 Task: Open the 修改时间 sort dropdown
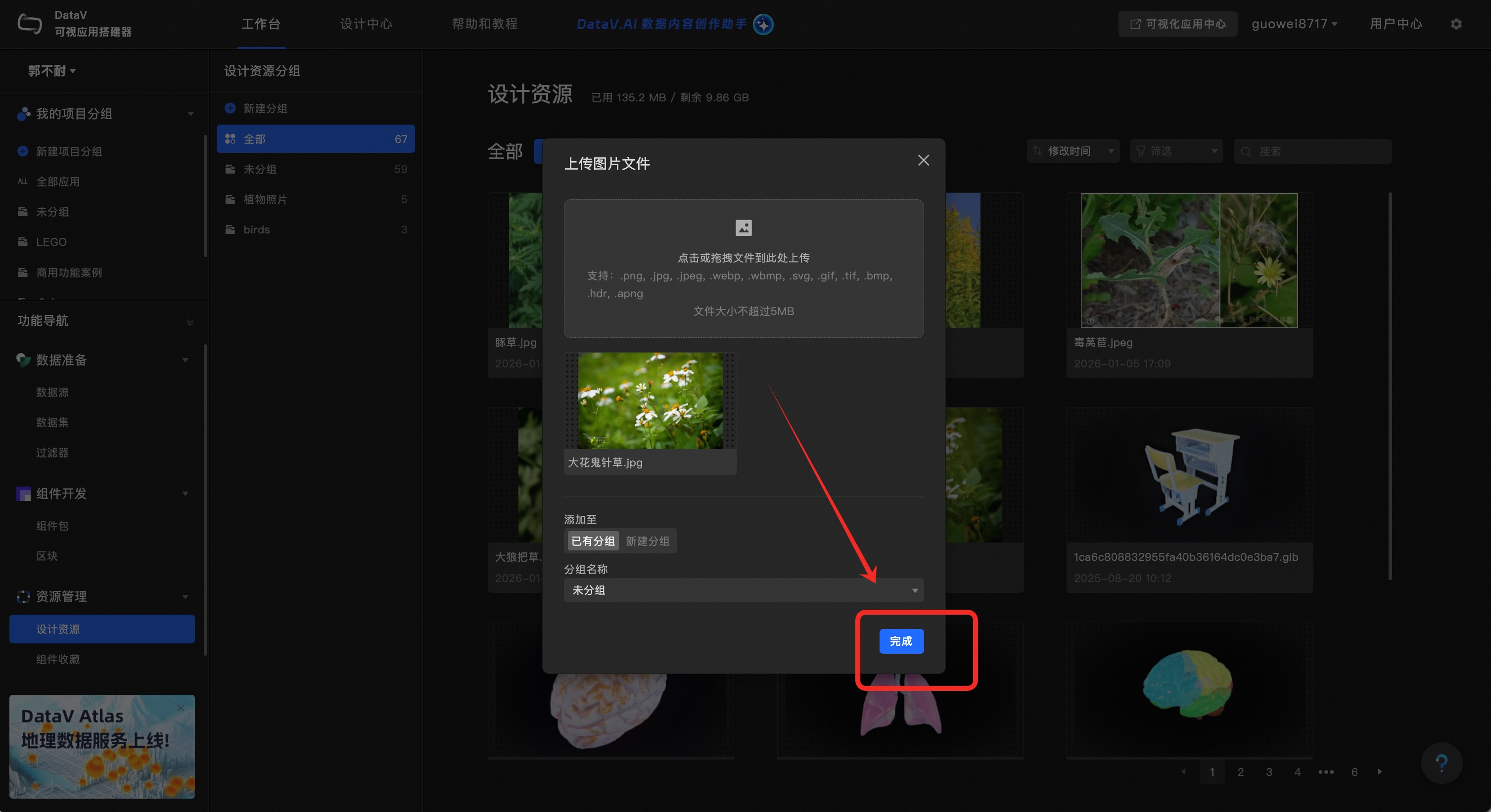[1072, 151]
